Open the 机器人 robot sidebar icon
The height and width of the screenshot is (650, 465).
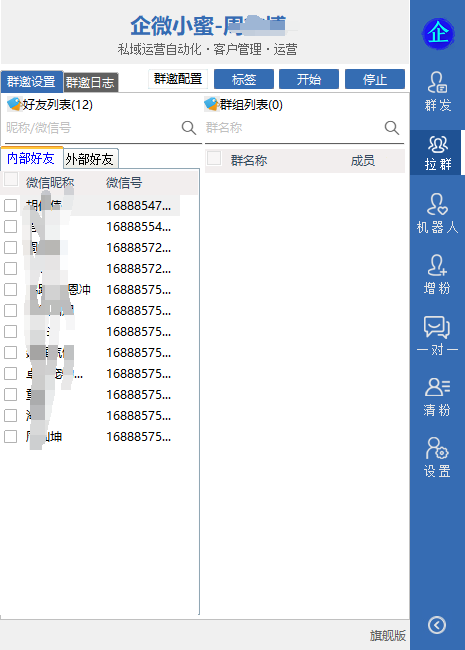438,213
